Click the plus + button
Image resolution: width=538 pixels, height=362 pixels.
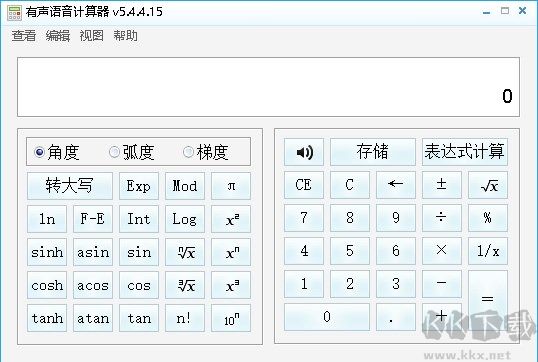(x=442, y=317)
